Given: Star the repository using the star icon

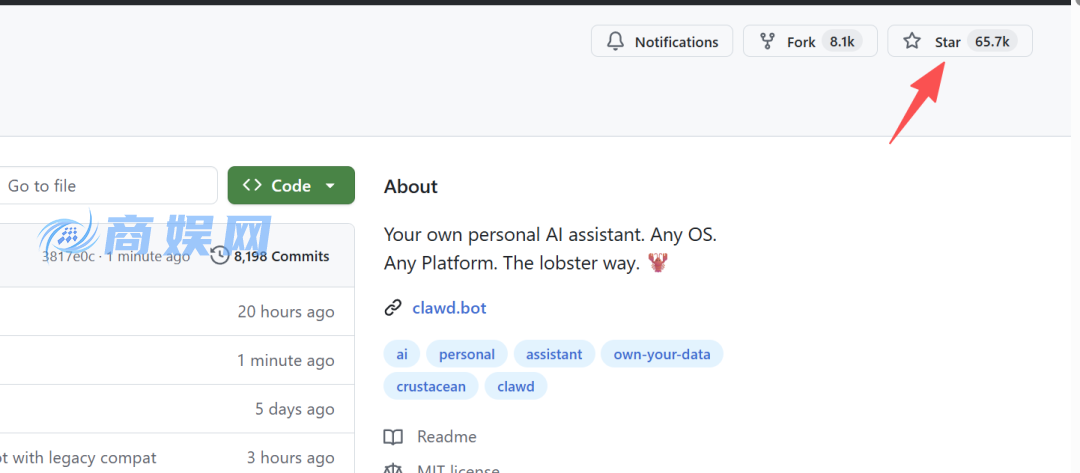Looking at the screenshot, I should [x=911, y=42].
